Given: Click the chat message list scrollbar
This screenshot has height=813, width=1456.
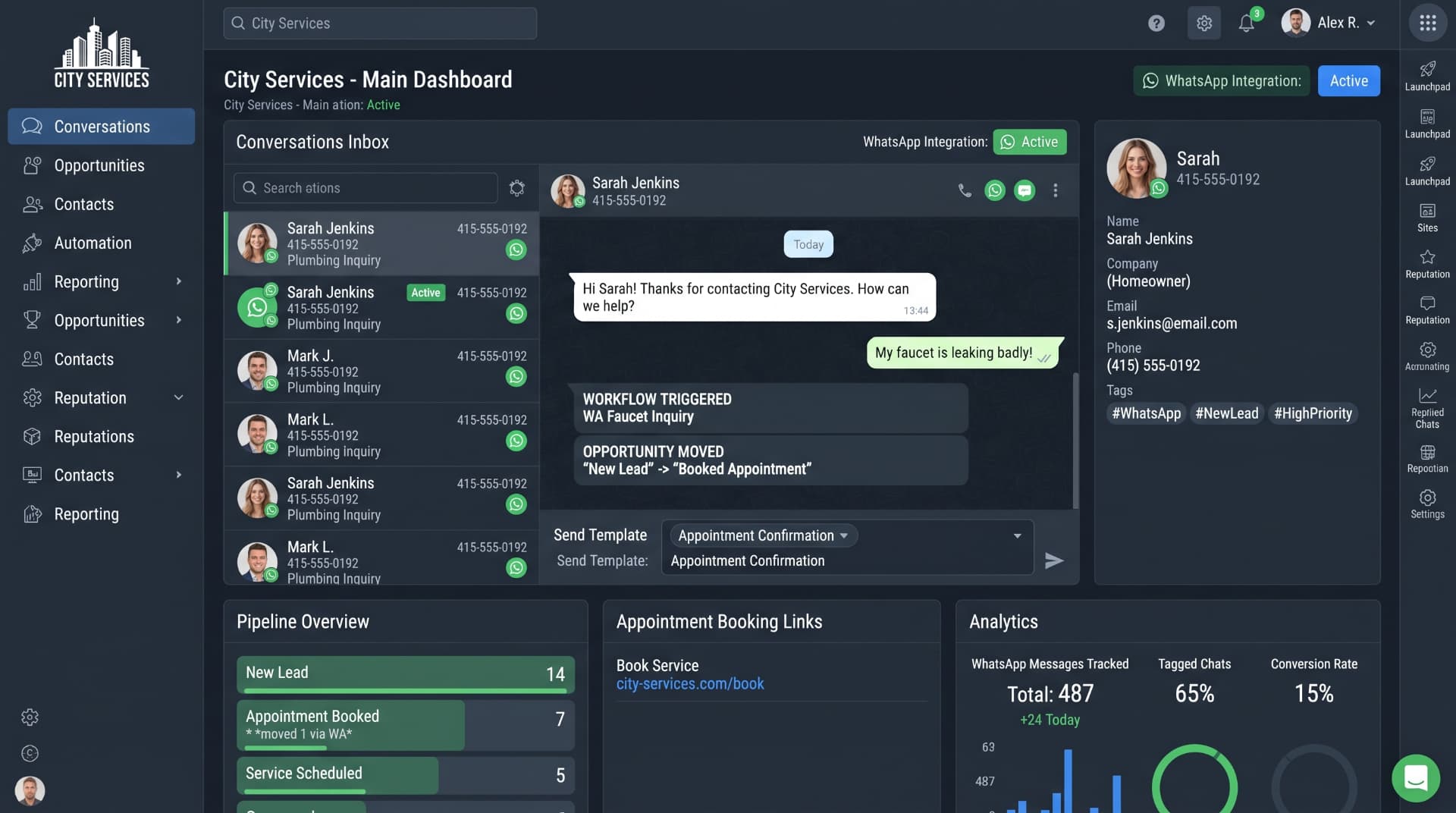Looking at the screenshot, I should point(1075,440).
